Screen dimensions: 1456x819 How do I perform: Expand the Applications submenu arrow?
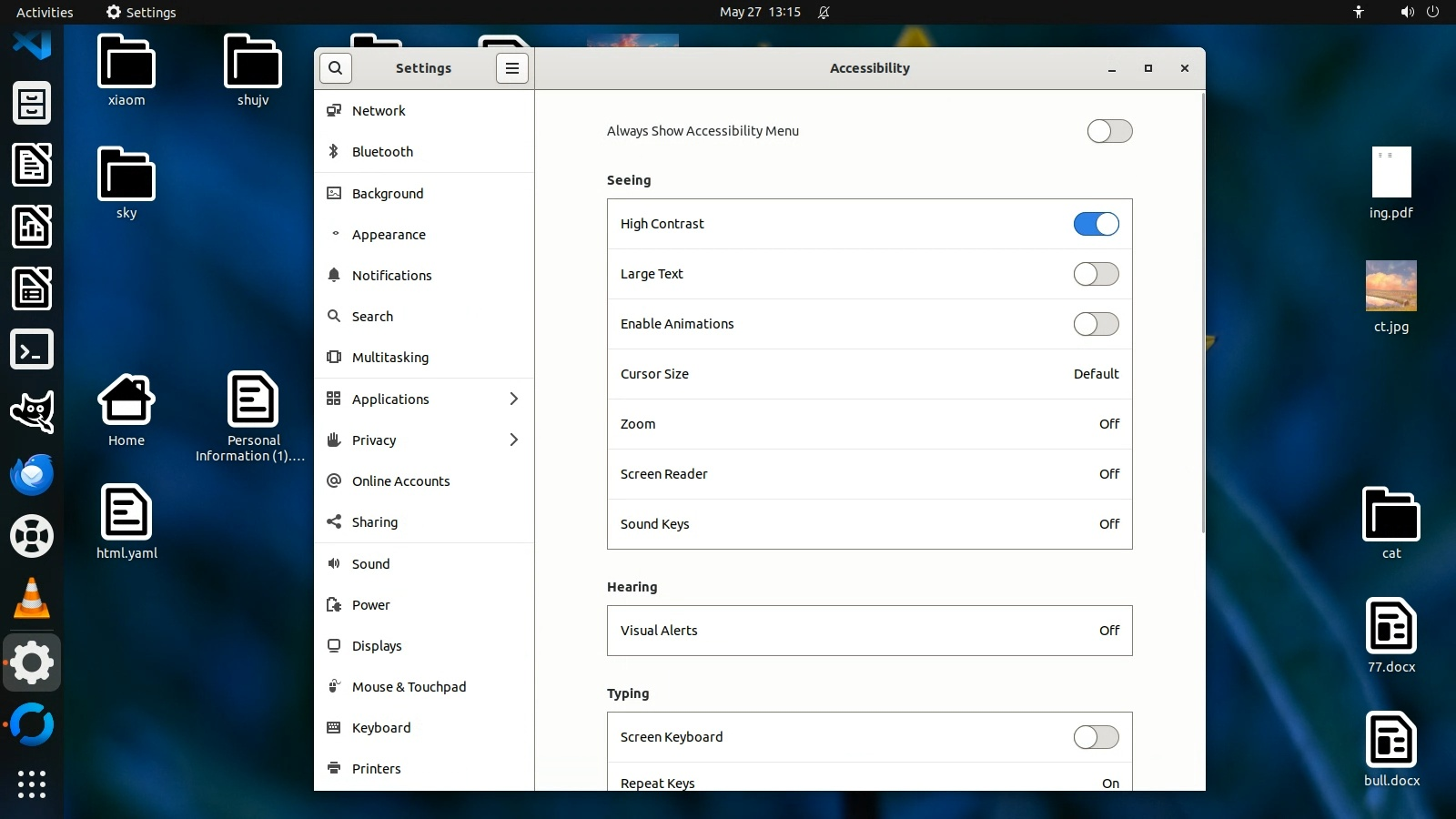514,399
